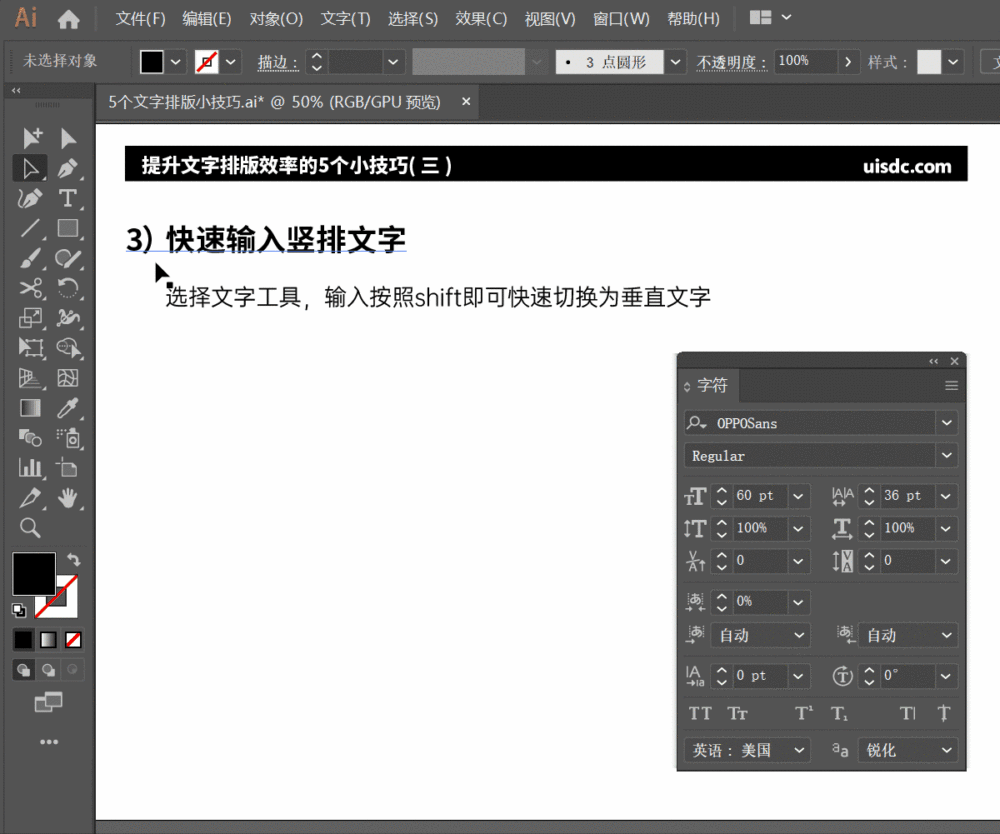This screenshot has height=834, width=1000.
Task: Toggle Strikethrough text style
Action: tap(943, 713)
